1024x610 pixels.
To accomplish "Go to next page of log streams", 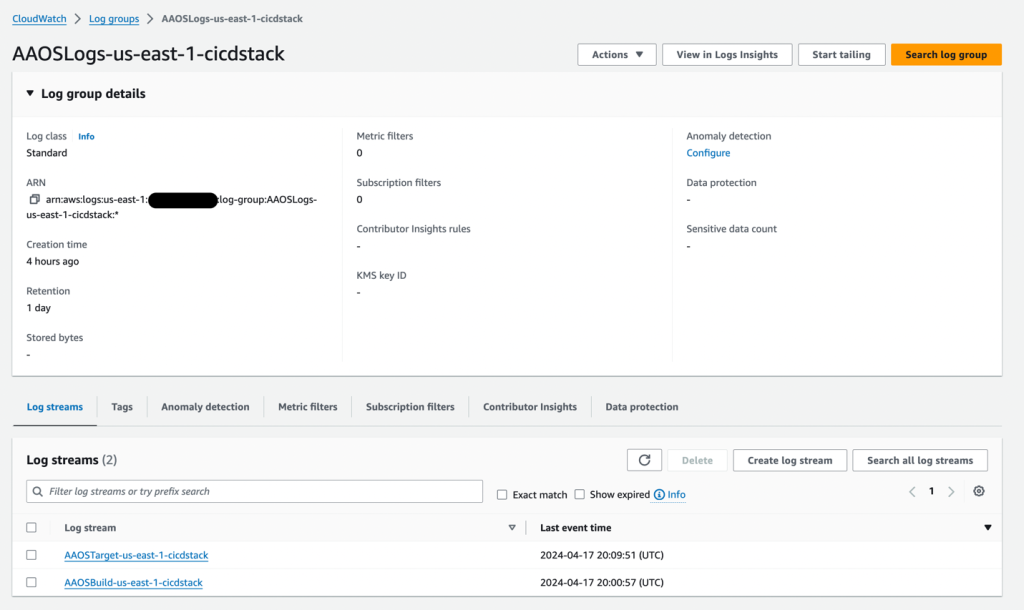I will coord(950,491).
